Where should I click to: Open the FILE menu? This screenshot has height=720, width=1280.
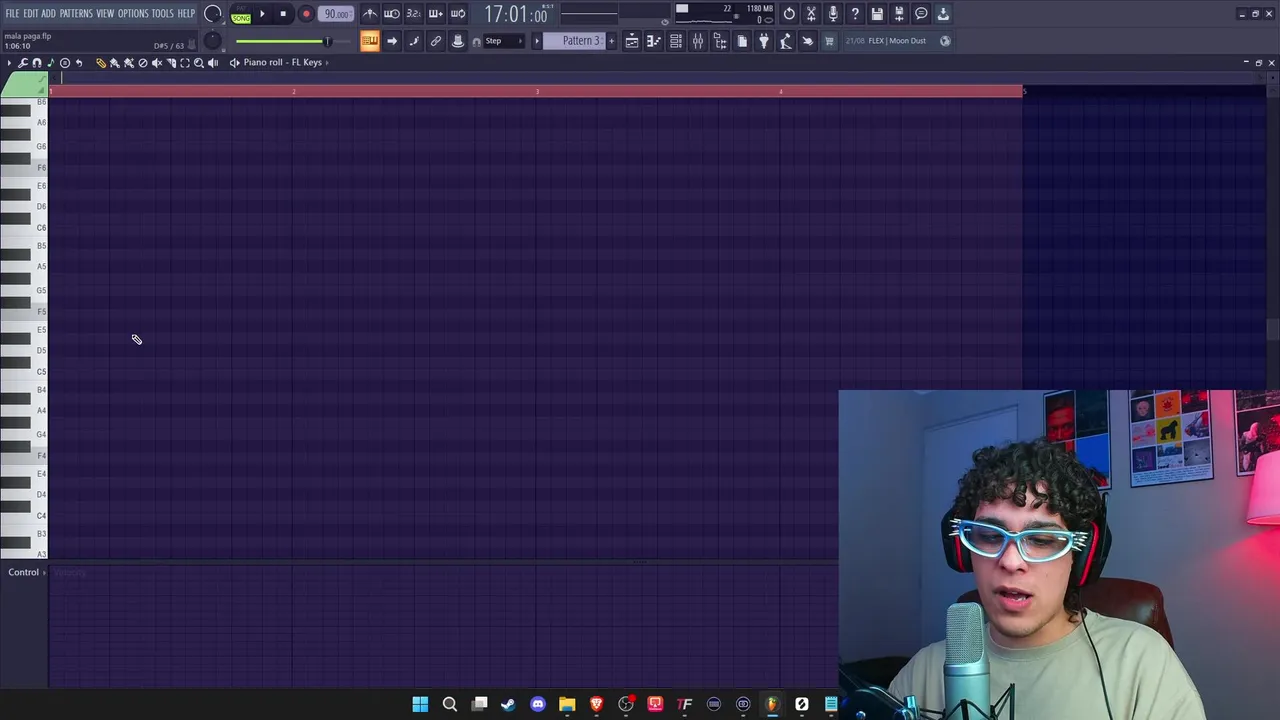coord(13,14)
